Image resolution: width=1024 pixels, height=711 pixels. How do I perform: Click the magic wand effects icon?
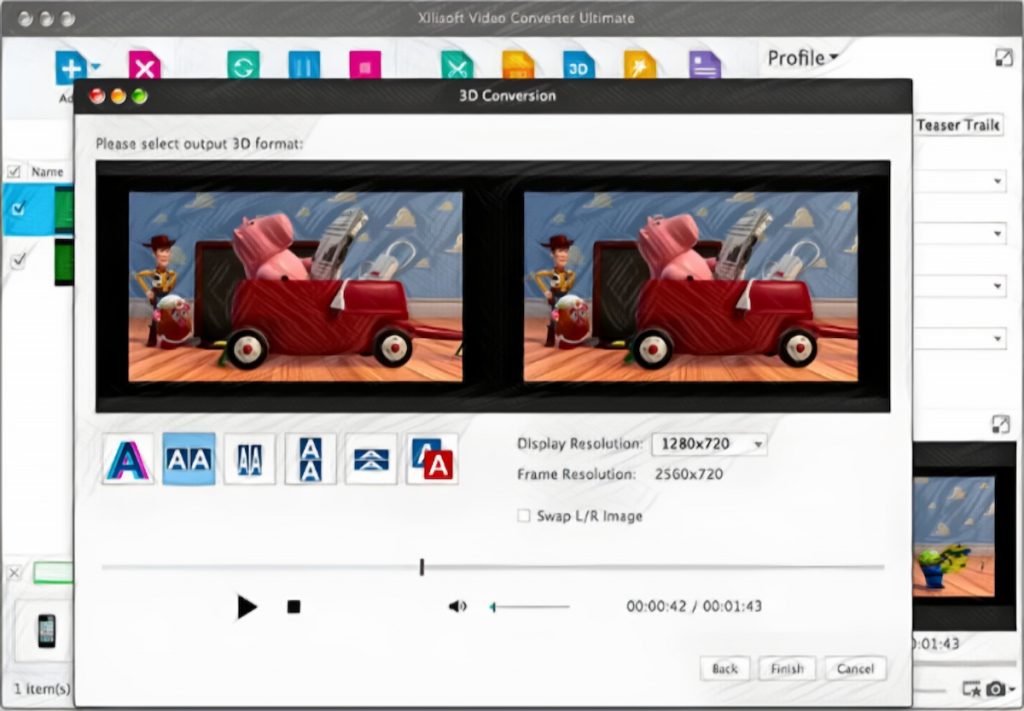[x=640, y=66]
